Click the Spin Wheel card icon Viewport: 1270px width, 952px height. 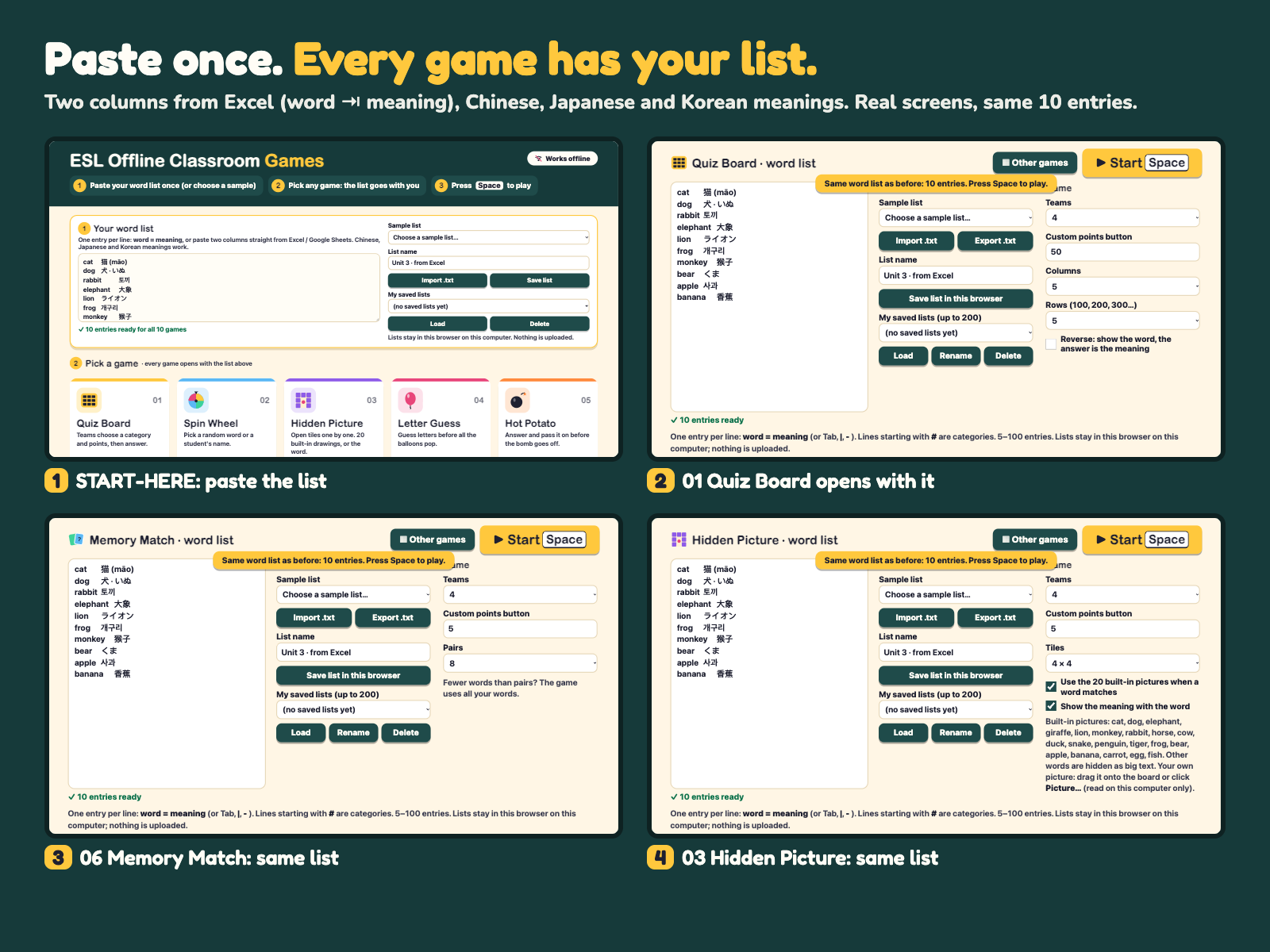pyautogui.click(x=196, y=401)
